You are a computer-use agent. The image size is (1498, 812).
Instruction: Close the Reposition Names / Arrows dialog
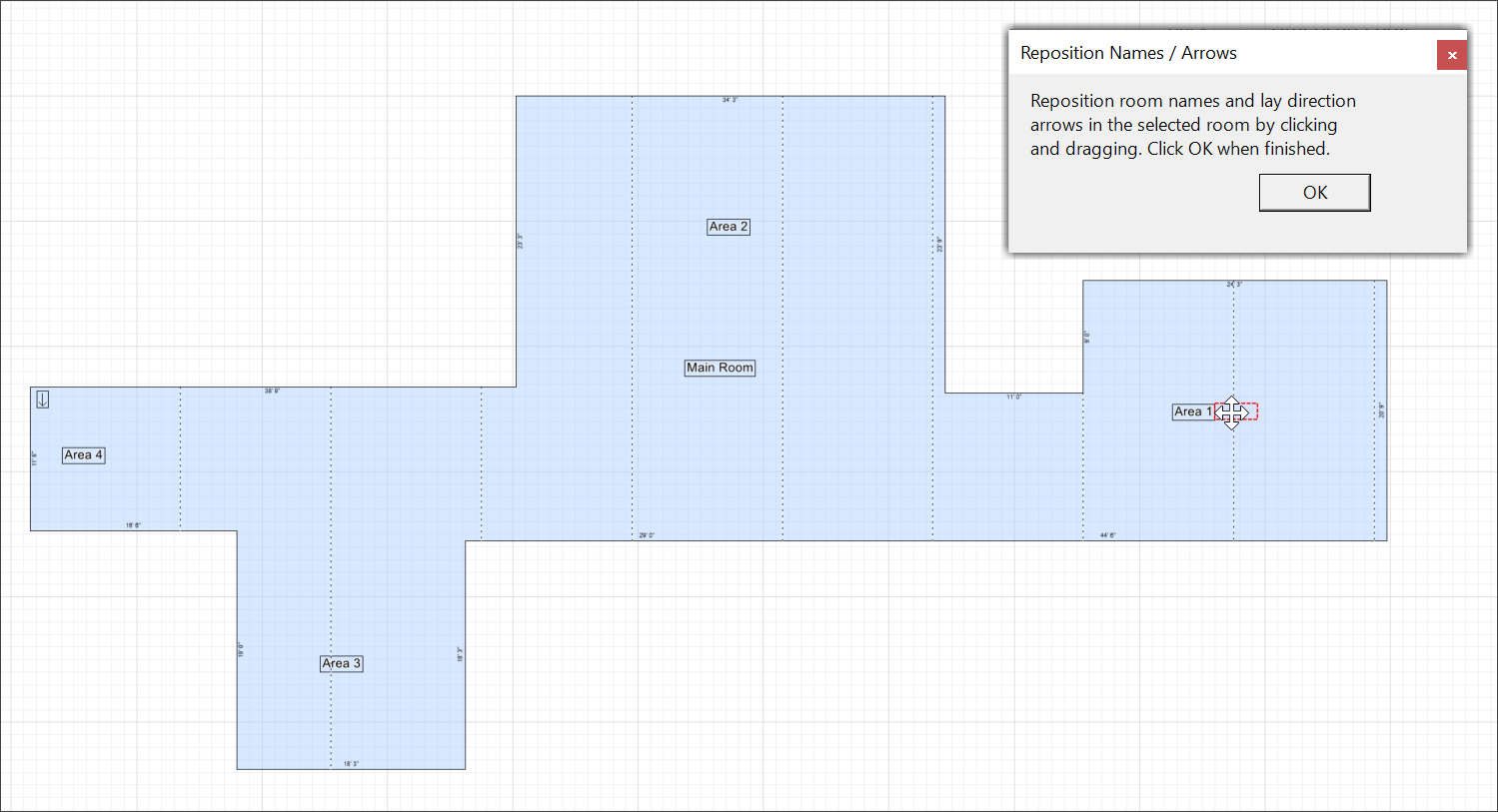point(1451,55)
